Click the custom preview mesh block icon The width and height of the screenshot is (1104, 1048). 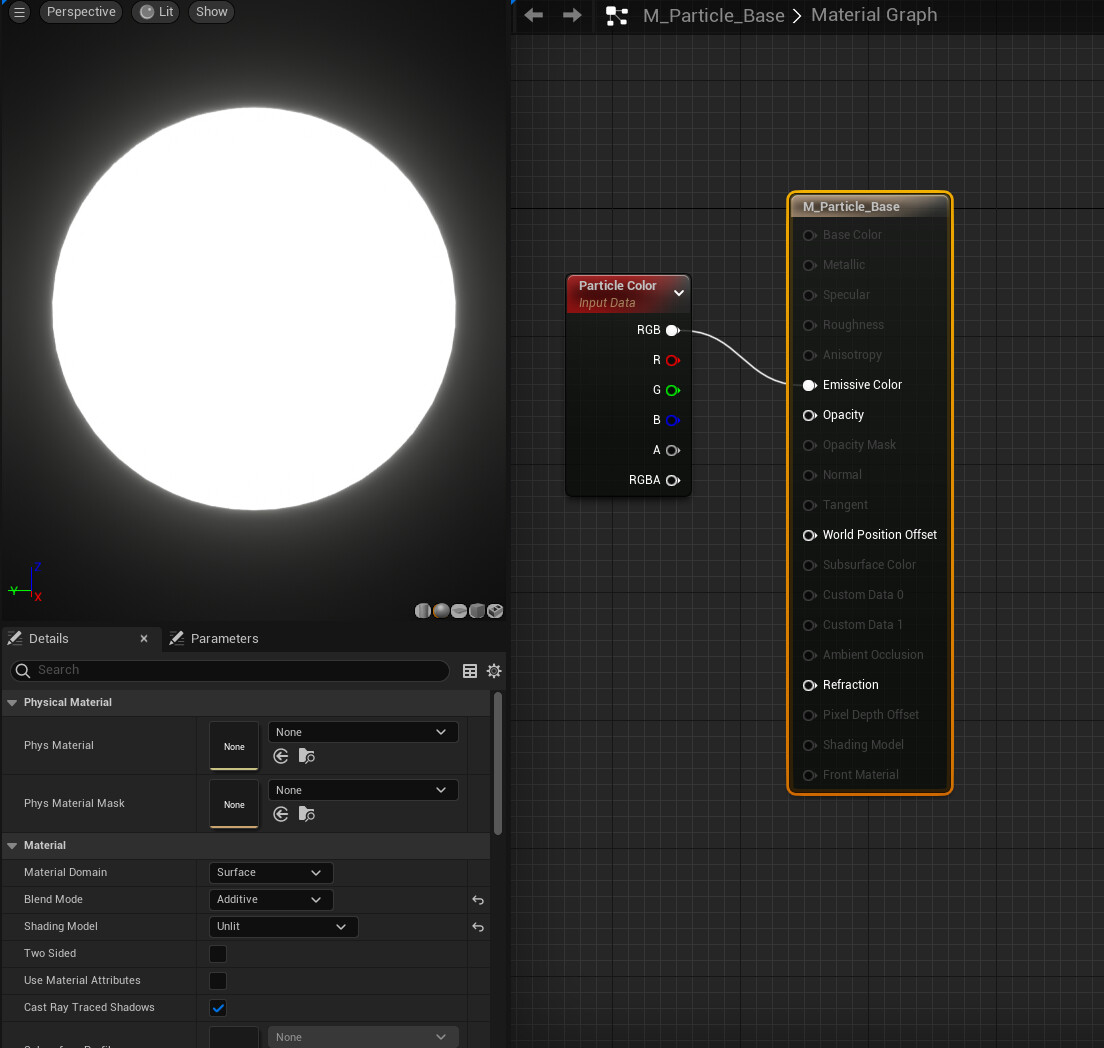495,611
